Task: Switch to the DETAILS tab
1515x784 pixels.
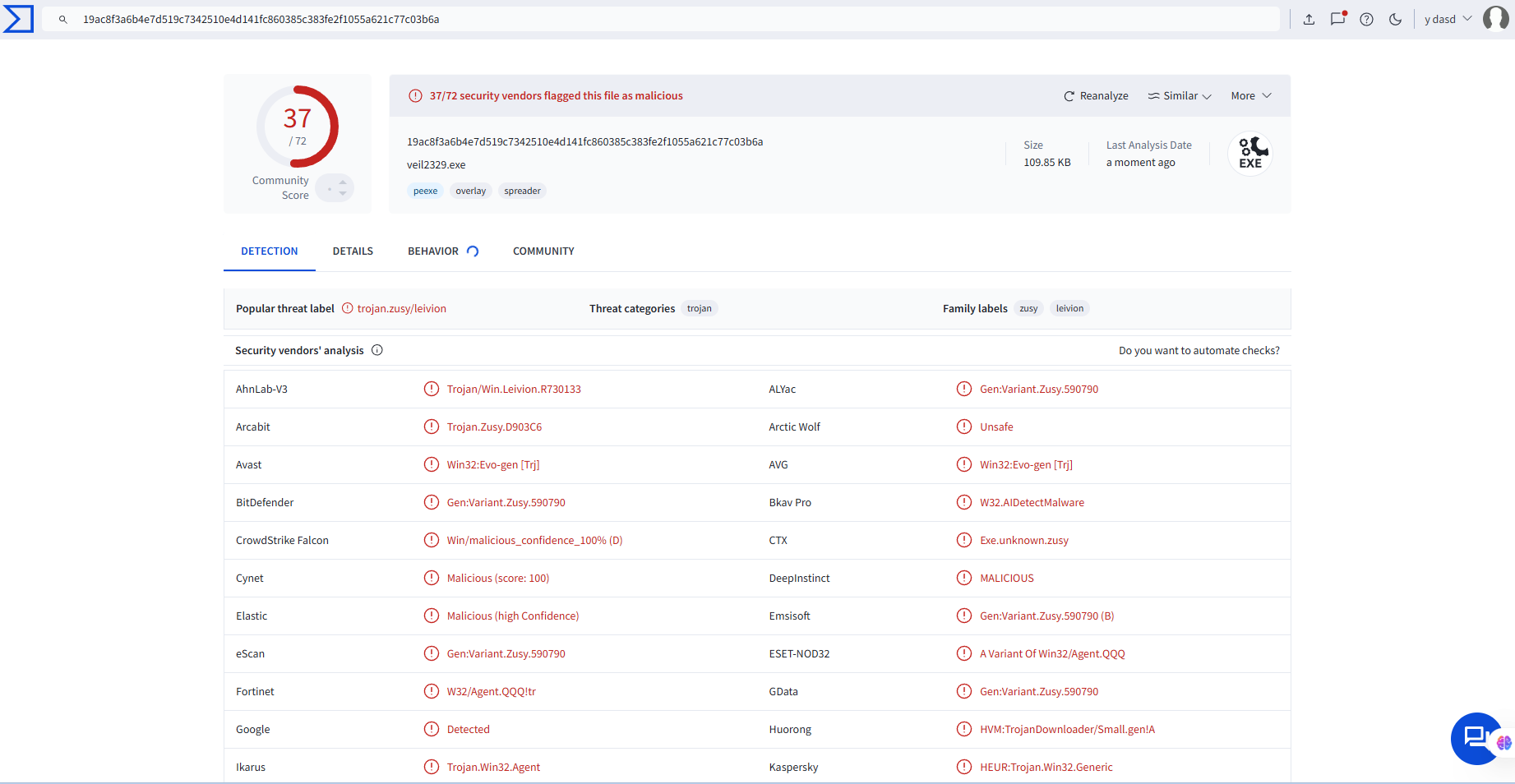Action: pos(353,251)
